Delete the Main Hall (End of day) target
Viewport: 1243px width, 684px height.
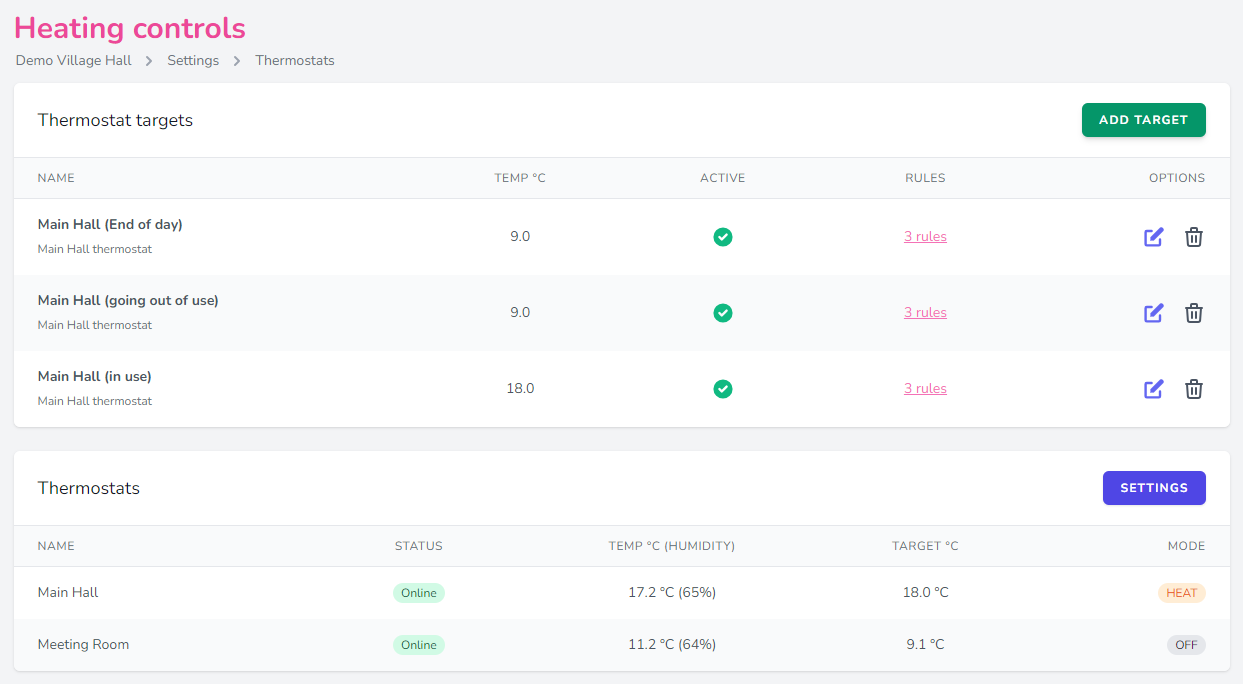coord(1193,237)
